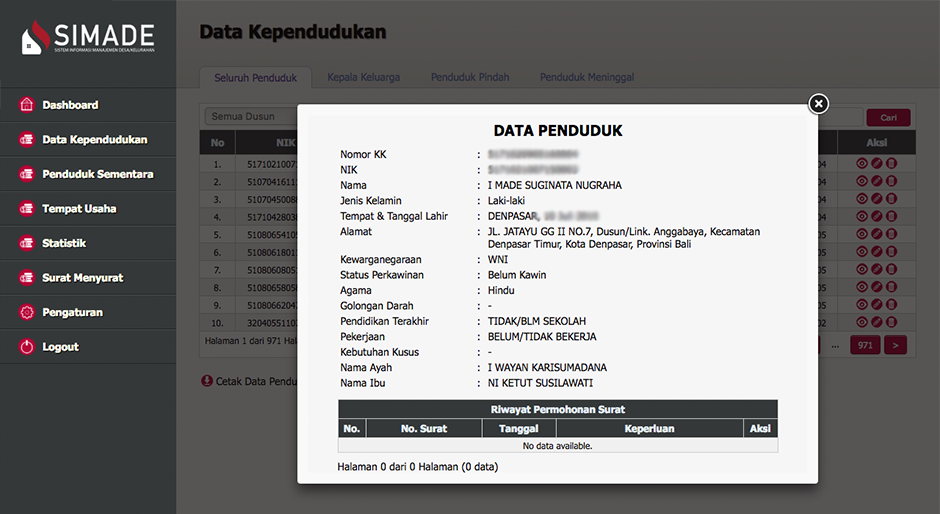The image size is (940, 514).
Task: Click the SIMADE logo
Action: pyautogui.click(x=88, y=38)
